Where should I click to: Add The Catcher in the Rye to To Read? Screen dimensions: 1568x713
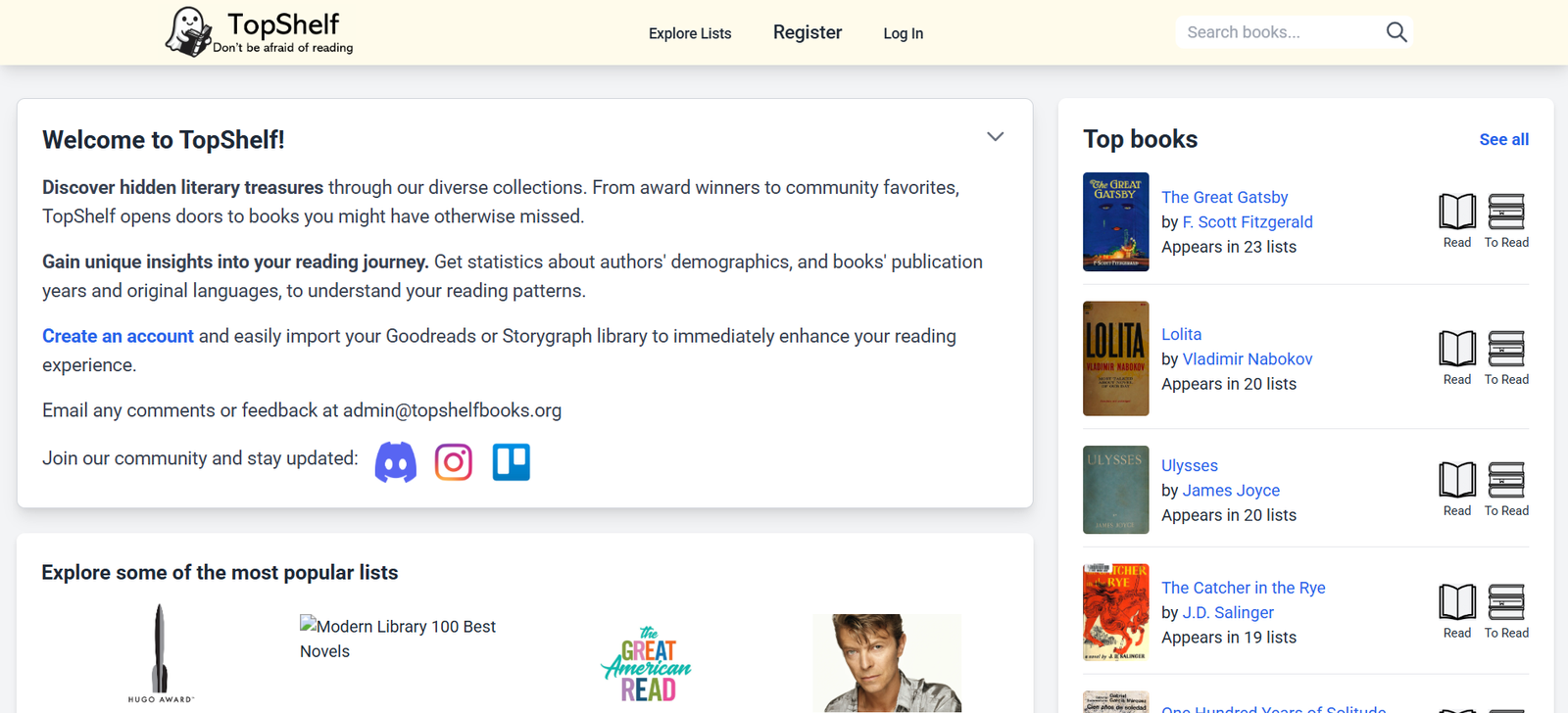(1506, 611)
